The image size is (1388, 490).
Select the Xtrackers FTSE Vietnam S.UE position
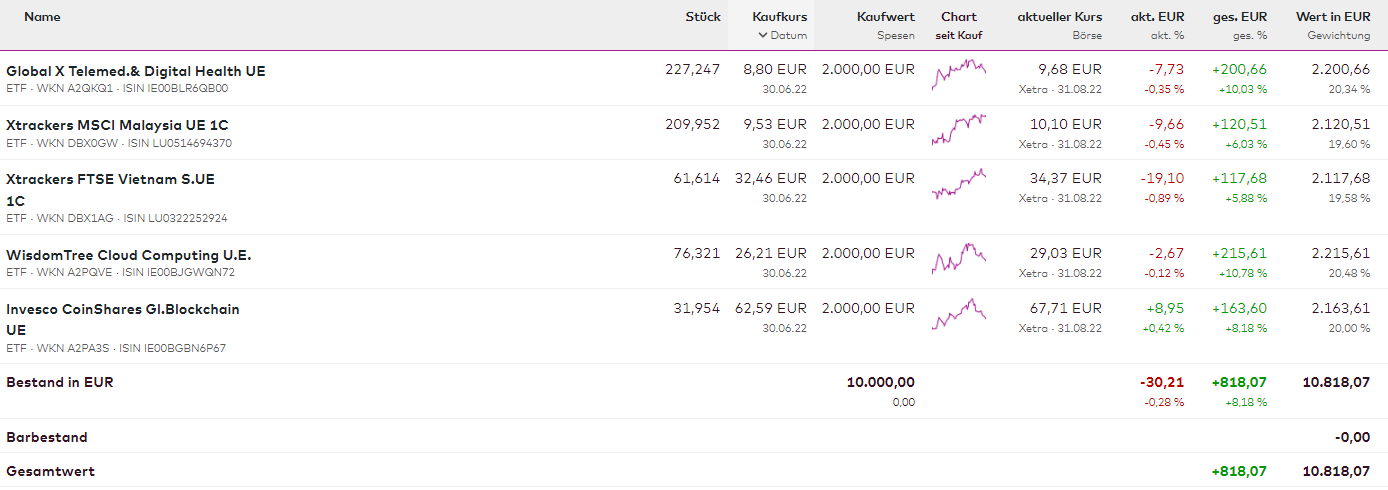(x=110, y=179)
